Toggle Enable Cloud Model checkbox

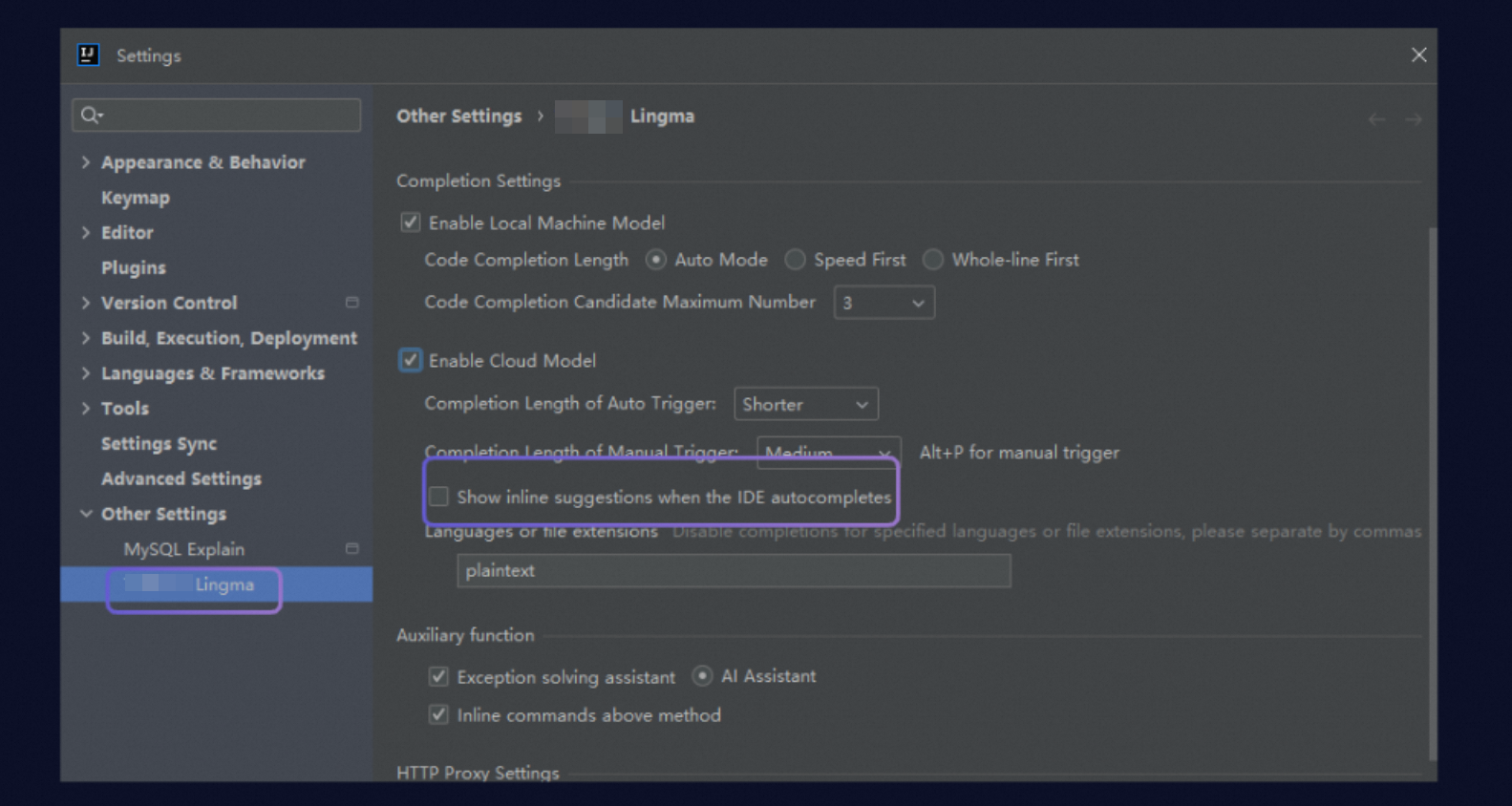coord(410,360)
